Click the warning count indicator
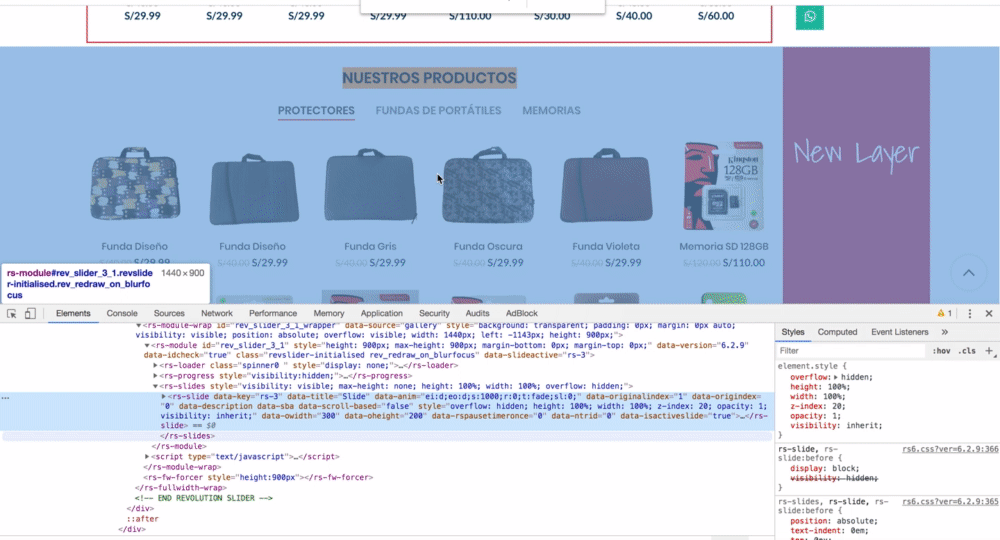 coord(945,314)
